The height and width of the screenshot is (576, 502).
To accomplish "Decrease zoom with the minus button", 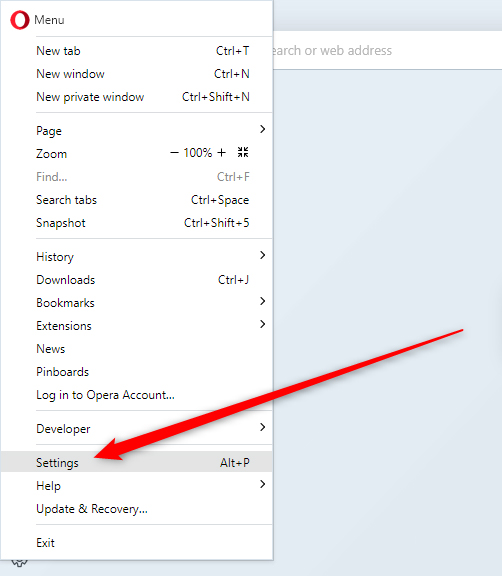I will pos(174,152).
